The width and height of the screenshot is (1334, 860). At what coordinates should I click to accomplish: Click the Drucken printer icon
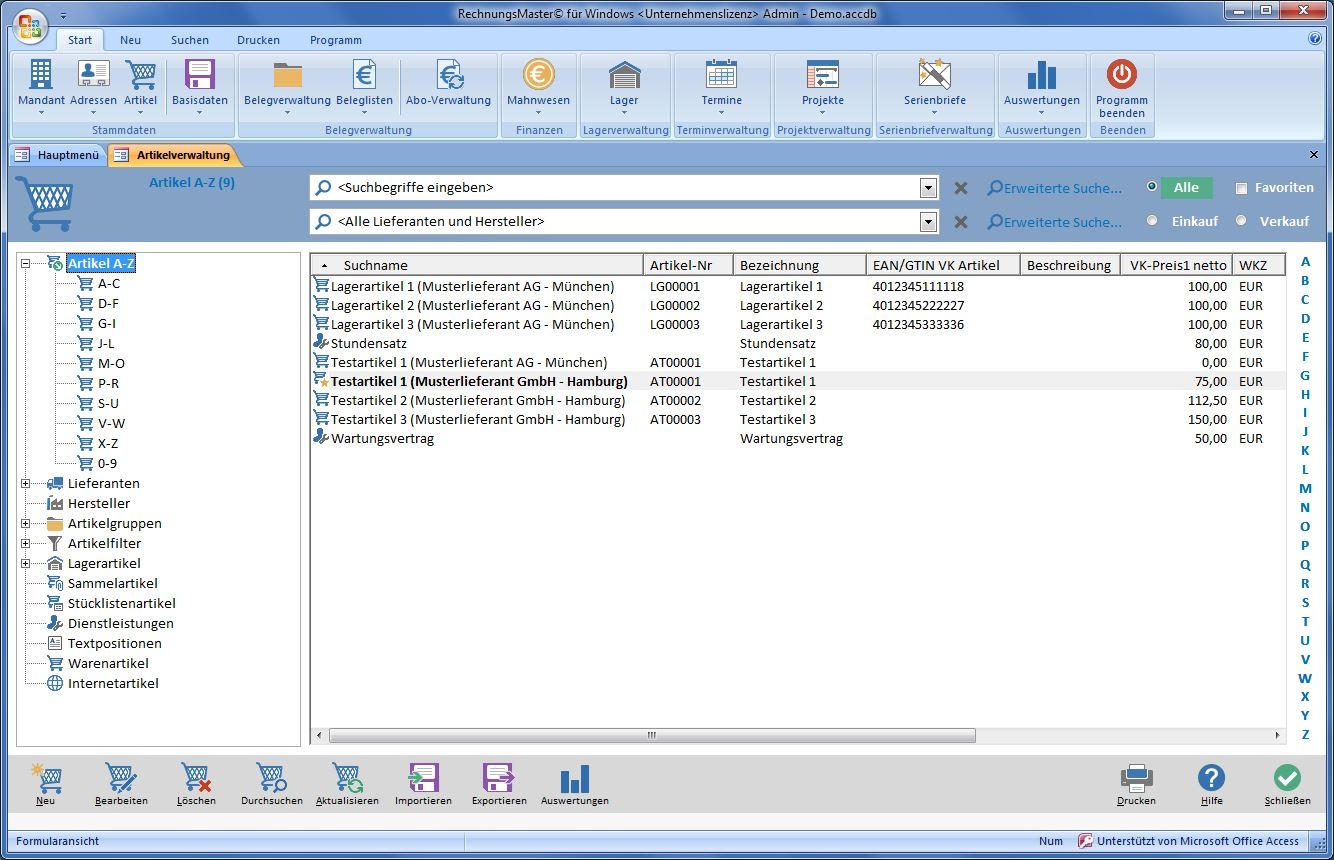[x=1136, y=779]
